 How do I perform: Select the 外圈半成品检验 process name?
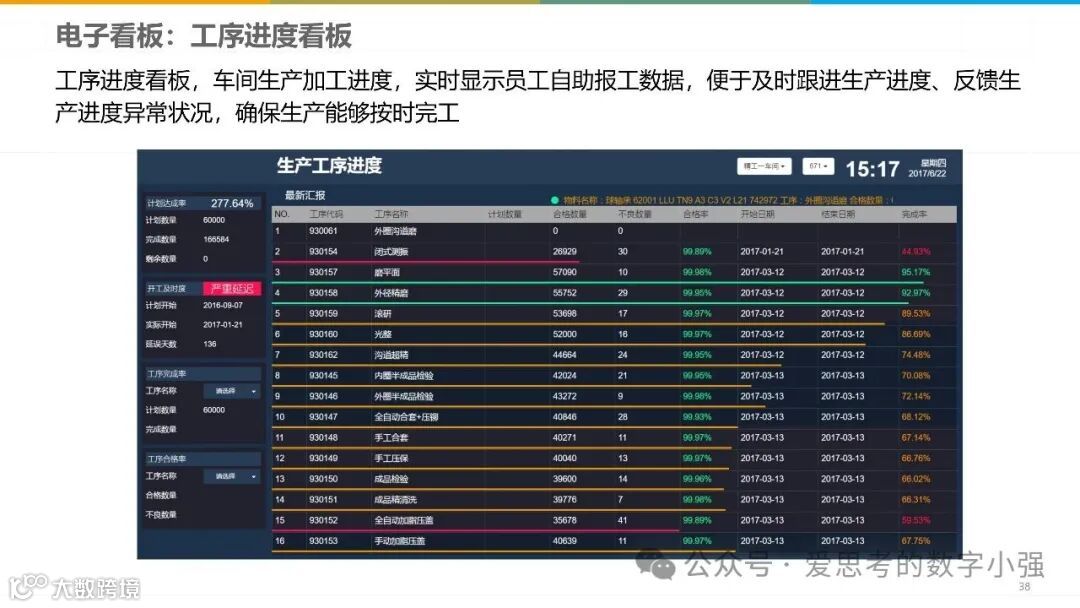click(404, 397)
